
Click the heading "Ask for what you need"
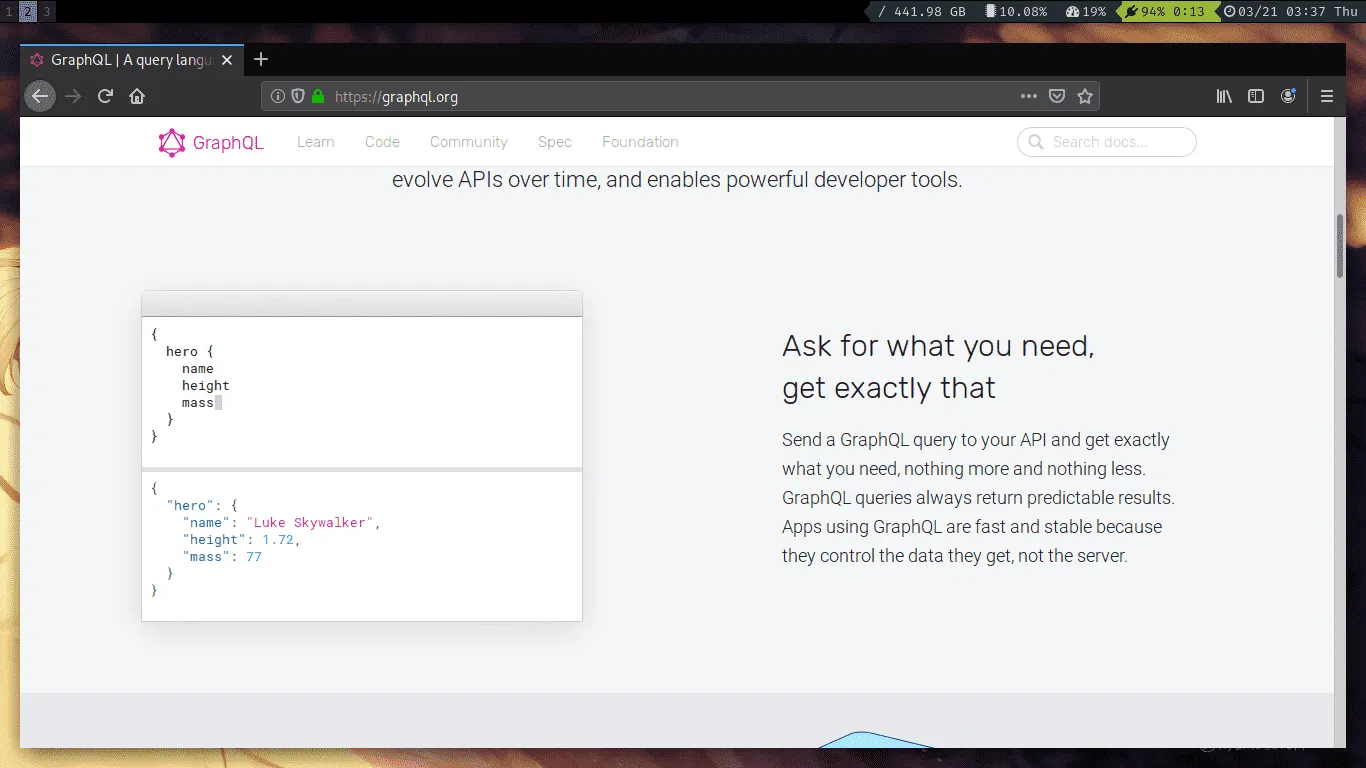[938, 346]
